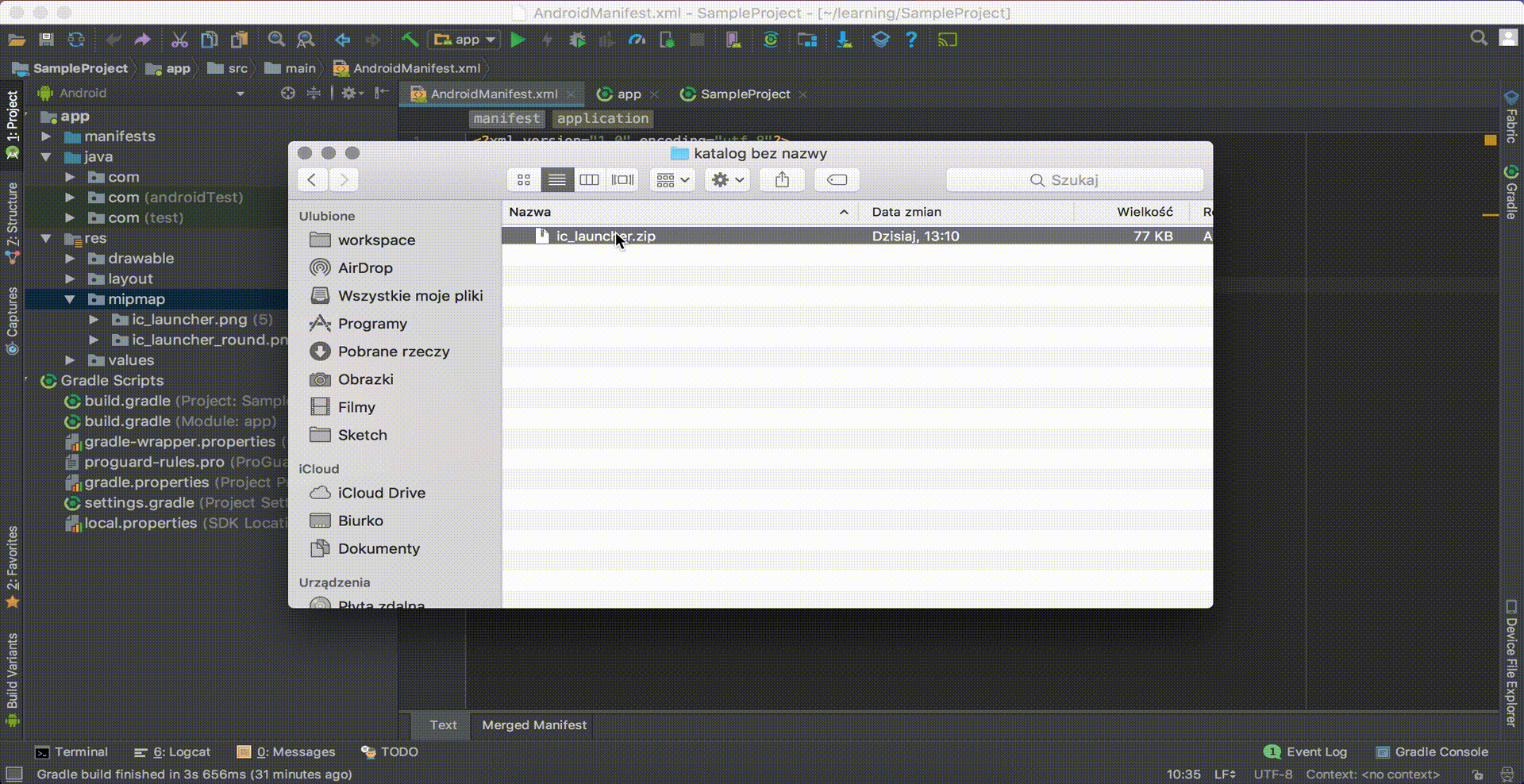Screen dimensions: 1524x784
Task: Click the Debug app bug icon
Action: click(577, 40)
